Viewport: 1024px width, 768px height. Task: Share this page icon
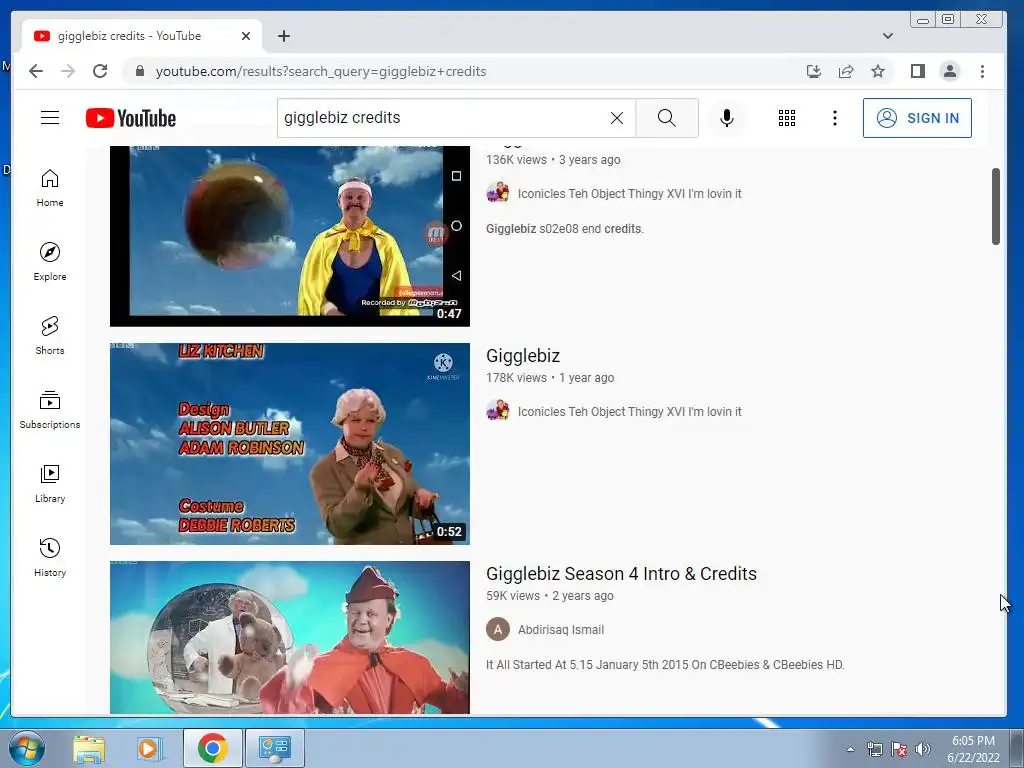(x=846, y=71)
